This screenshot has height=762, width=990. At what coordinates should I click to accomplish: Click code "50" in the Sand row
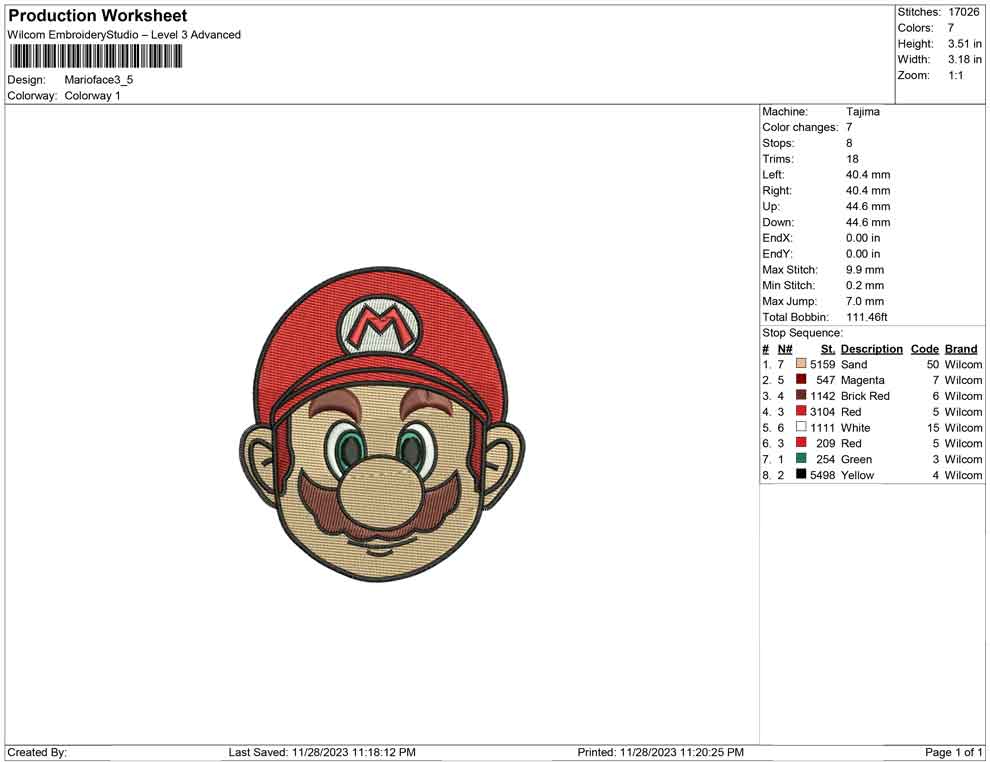[933, 364]
